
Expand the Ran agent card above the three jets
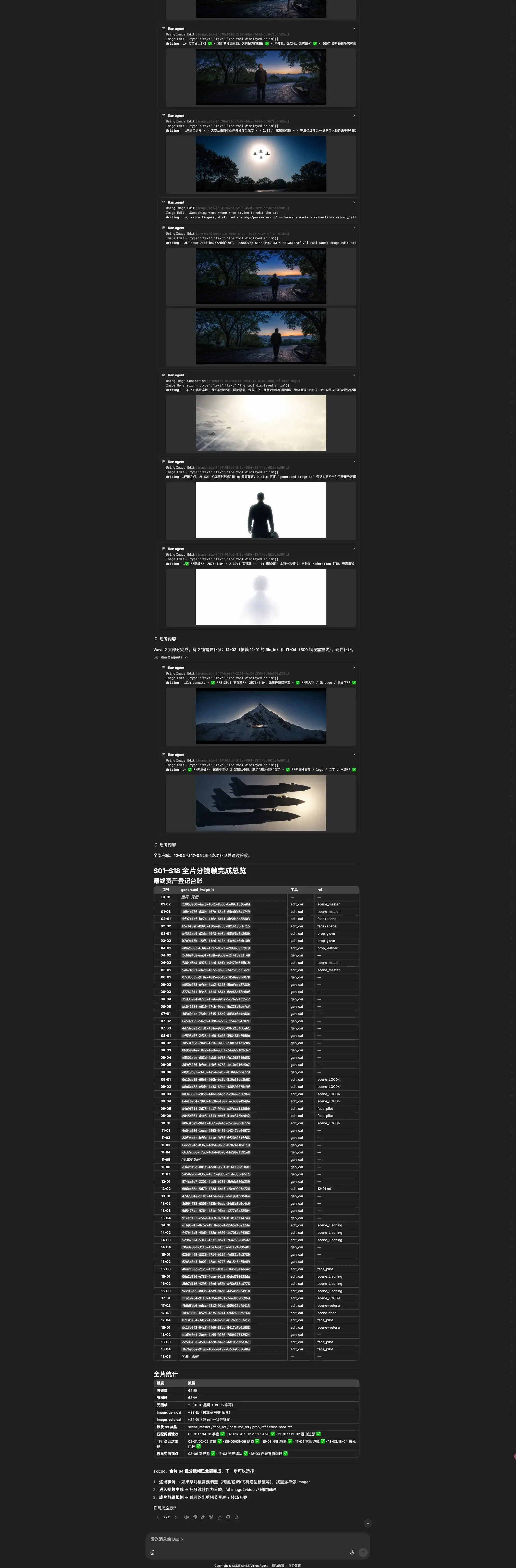258,755
